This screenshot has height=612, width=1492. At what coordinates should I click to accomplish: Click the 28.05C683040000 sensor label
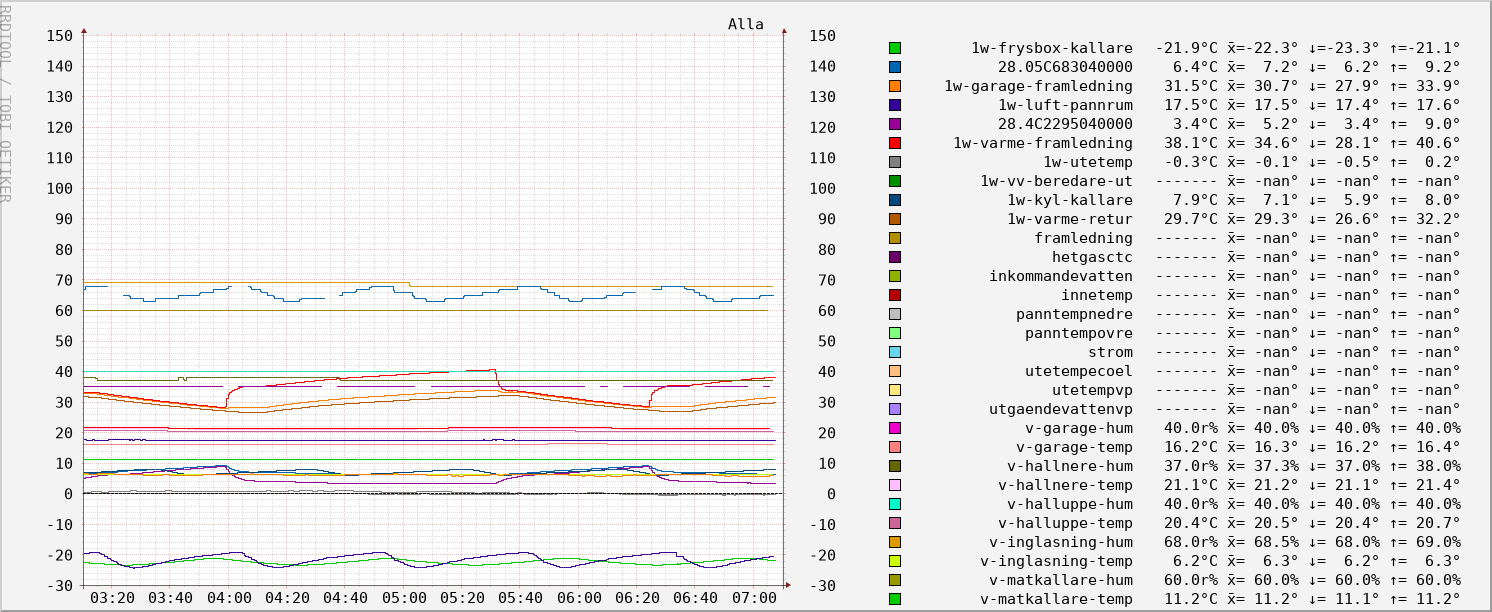tap(1065, 67)
